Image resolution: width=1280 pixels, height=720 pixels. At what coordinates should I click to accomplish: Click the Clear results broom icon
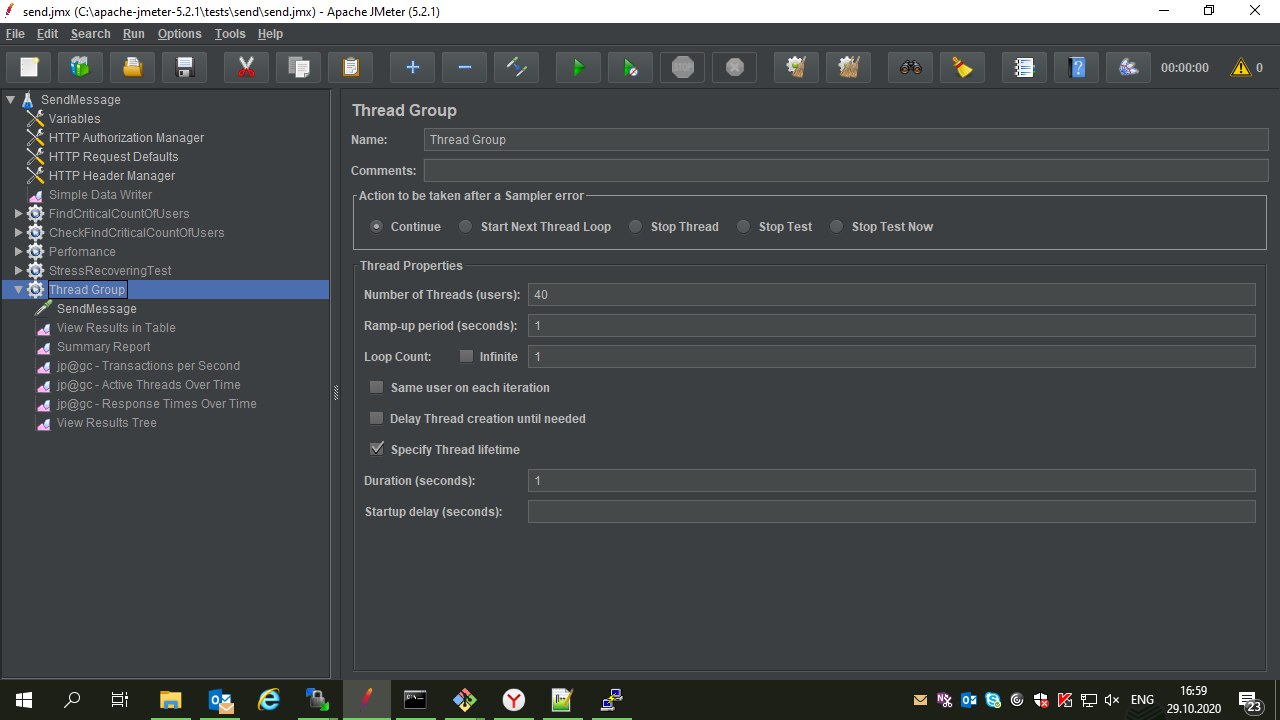pos(796,68)
